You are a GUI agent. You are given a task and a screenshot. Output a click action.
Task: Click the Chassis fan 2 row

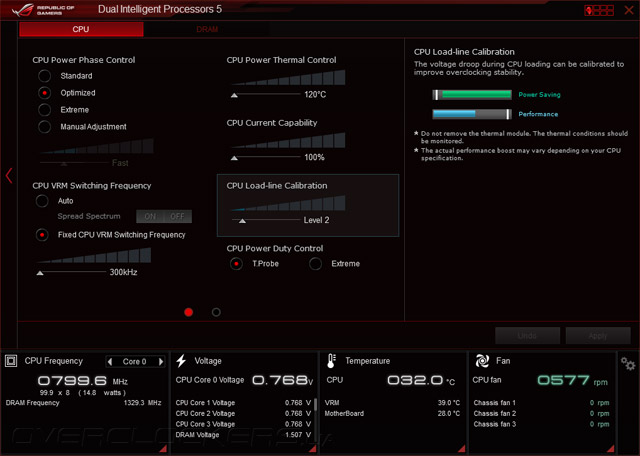point(541,414)
